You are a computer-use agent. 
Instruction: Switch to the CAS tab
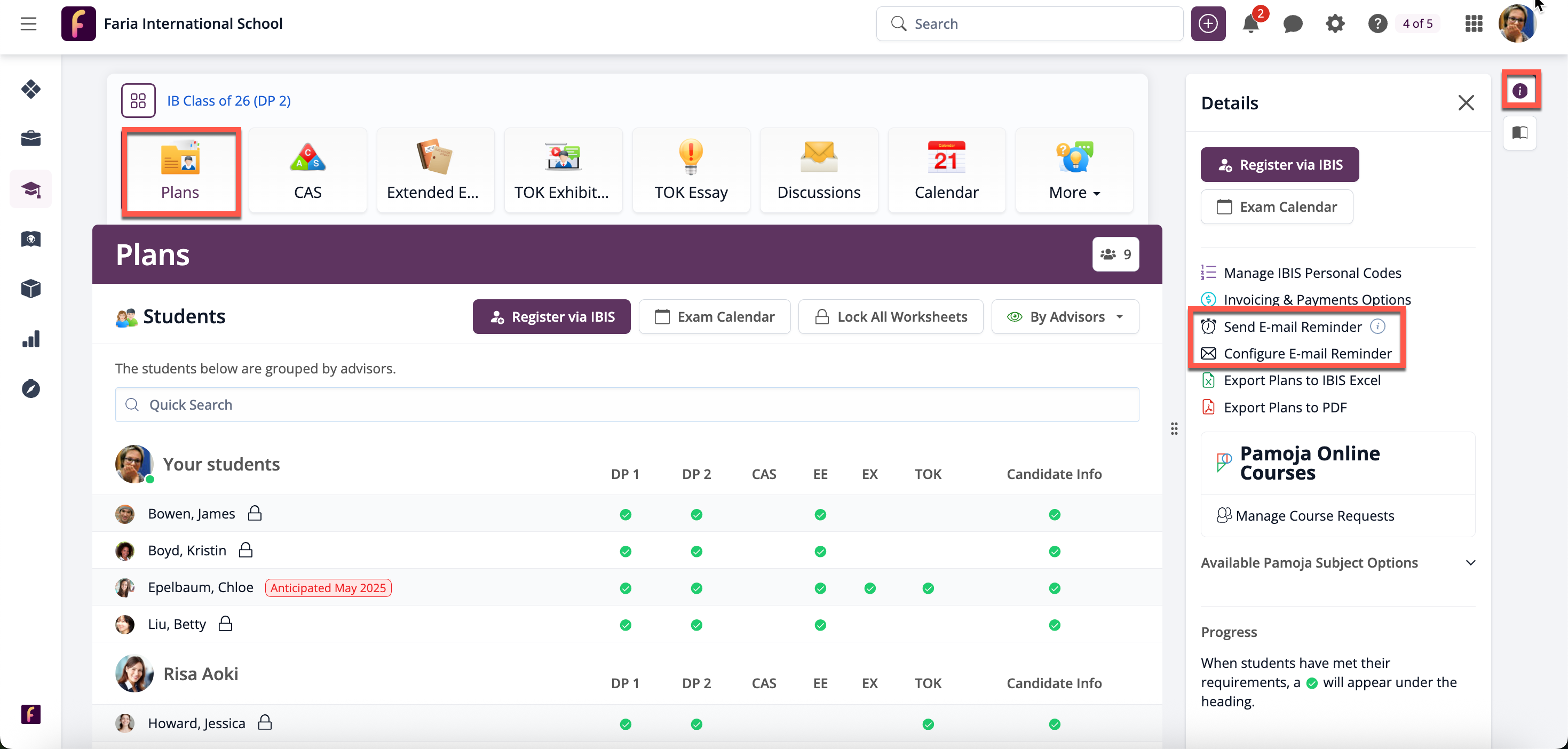(x=307, y=170)
